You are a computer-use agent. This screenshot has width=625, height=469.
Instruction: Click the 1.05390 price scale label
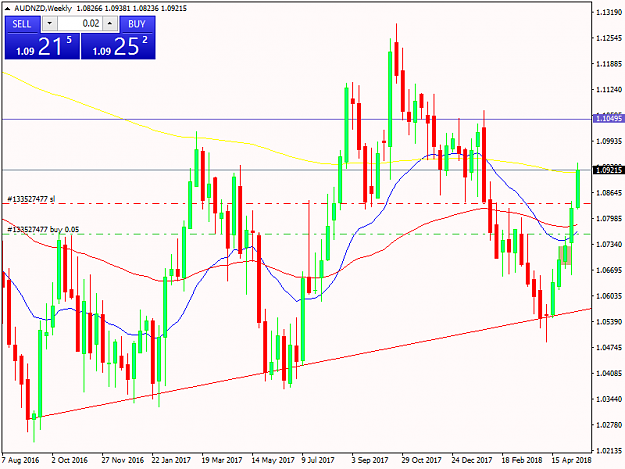pos(609,322)
